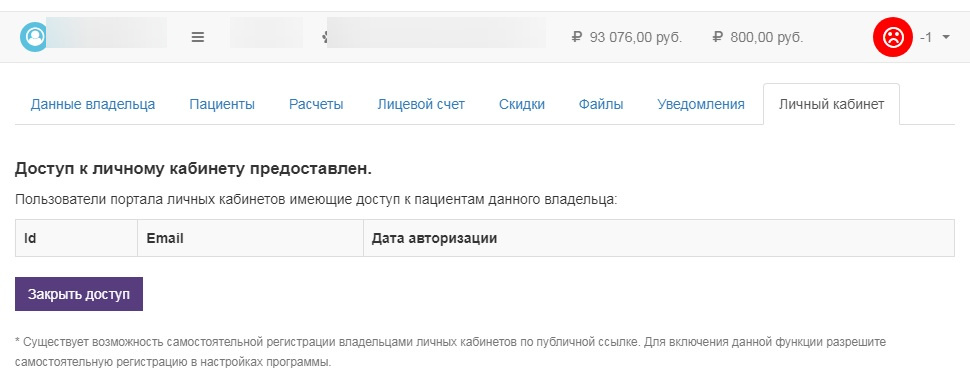Expand the dropdown arrow next to -1

945,38
